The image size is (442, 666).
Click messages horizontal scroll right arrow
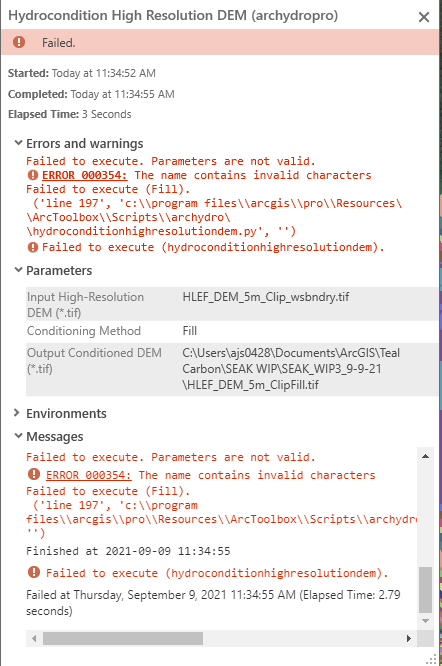(x=408, y=638)
